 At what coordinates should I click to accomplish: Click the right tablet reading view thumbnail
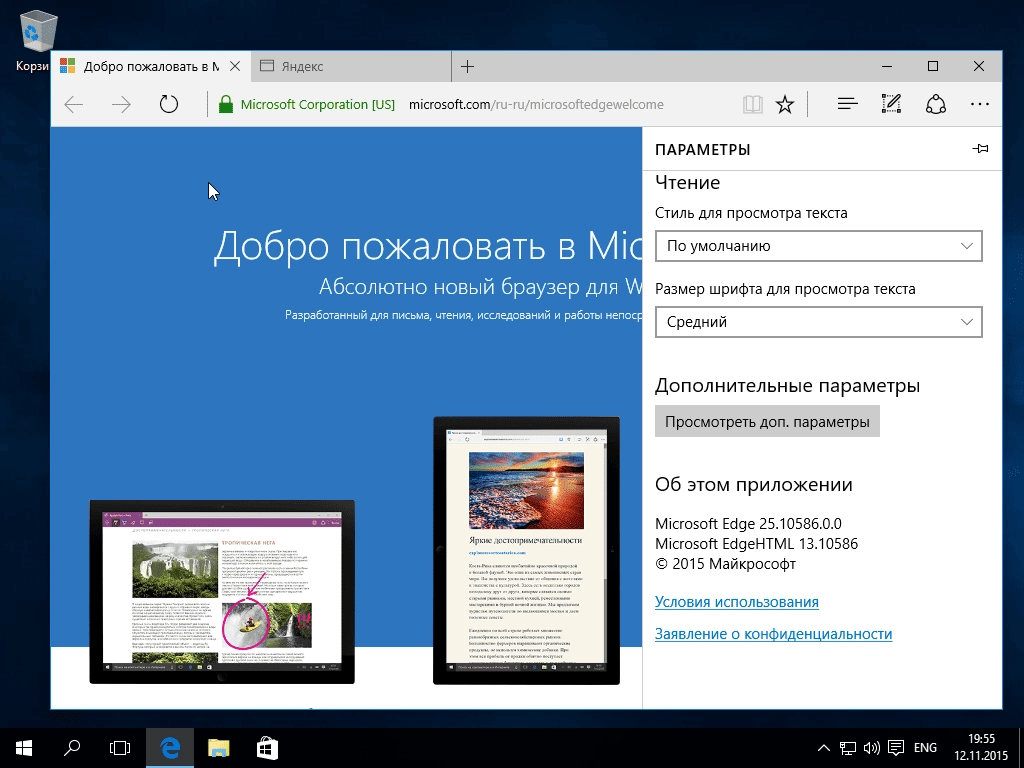pyautogui.click(x=526, y=551)
